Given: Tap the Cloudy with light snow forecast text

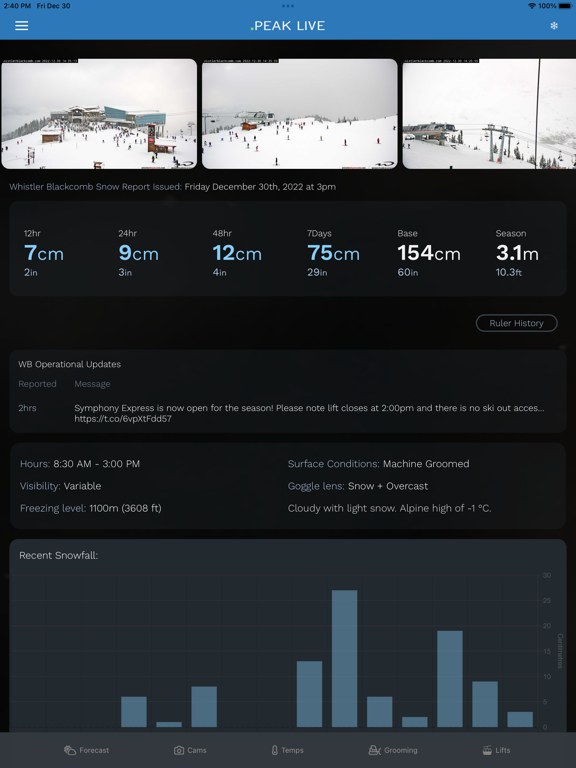Looking at the screenshot, I should tap(389, 508).
